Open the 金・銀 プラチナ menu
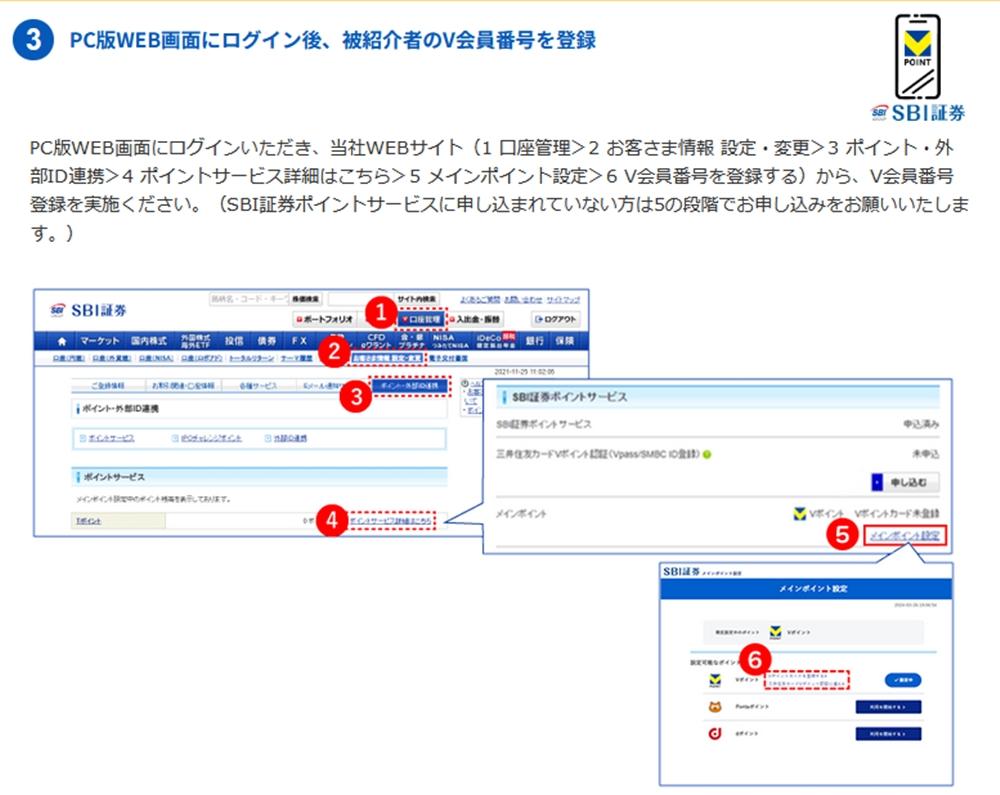Viewport: 1000px width, 795px height. point(411,341)
